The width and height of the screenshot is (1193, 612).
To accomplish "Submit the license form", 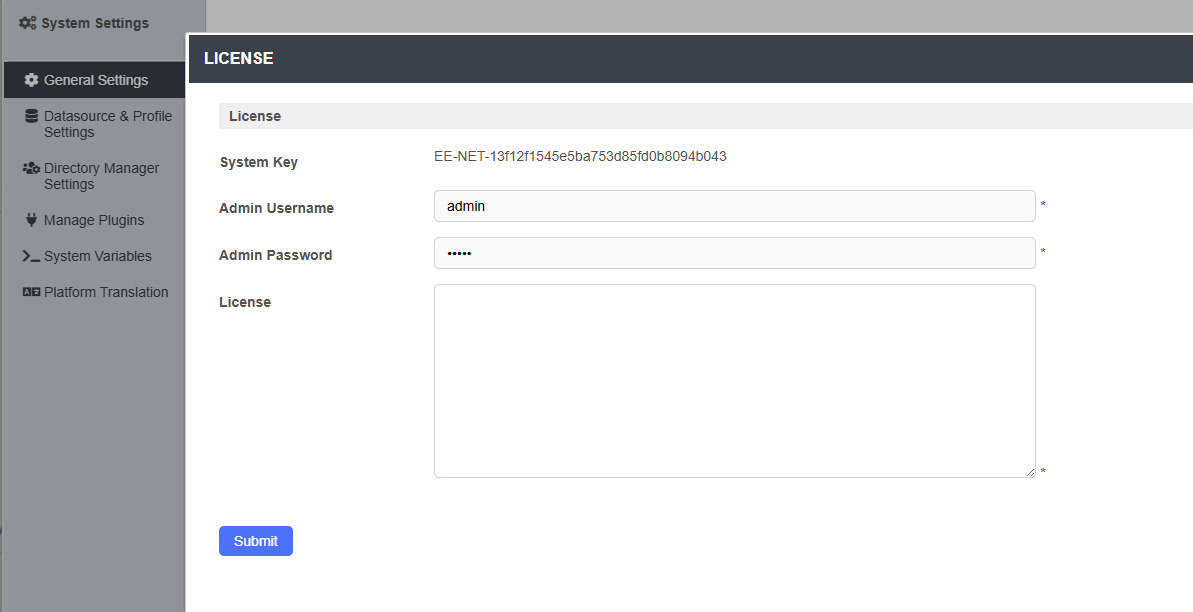I will click(256, 541).
